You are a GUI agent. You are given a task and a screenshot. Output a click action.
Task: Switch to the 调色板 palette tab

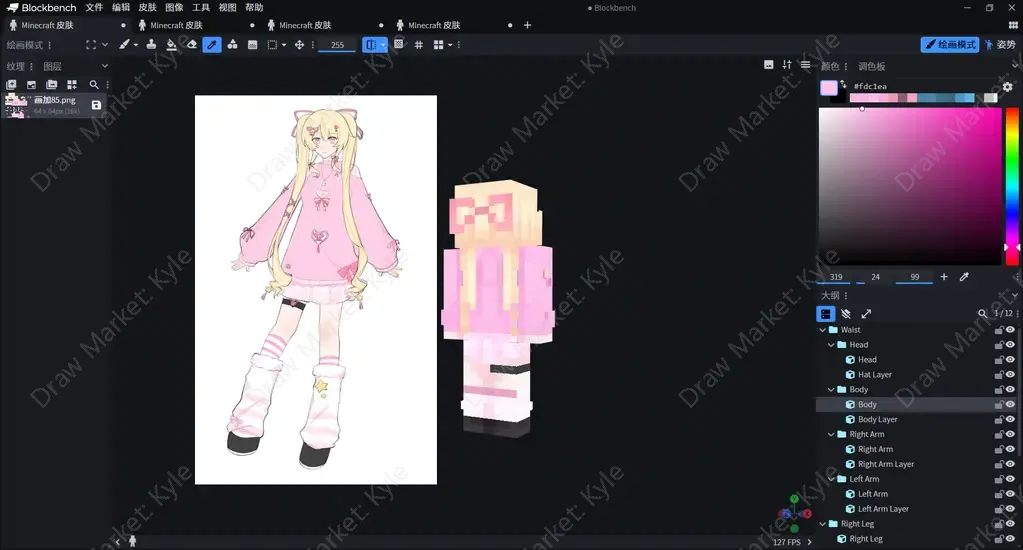click(x=872, y=66)
